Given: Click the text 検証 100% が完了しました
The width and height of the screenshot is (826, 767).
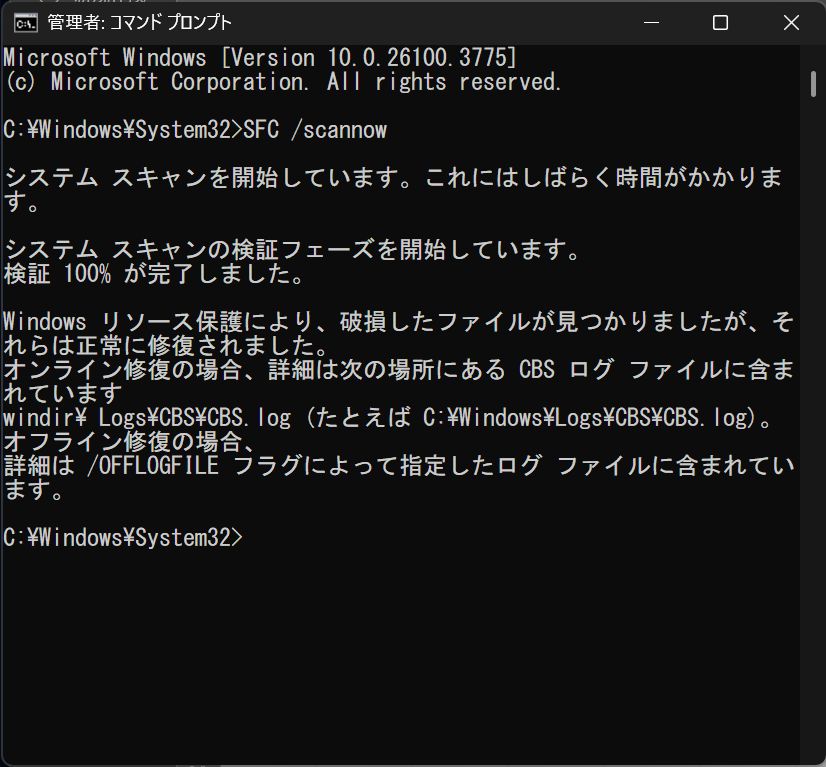Looking at the screenshot, I should click(x=153, y=273).
